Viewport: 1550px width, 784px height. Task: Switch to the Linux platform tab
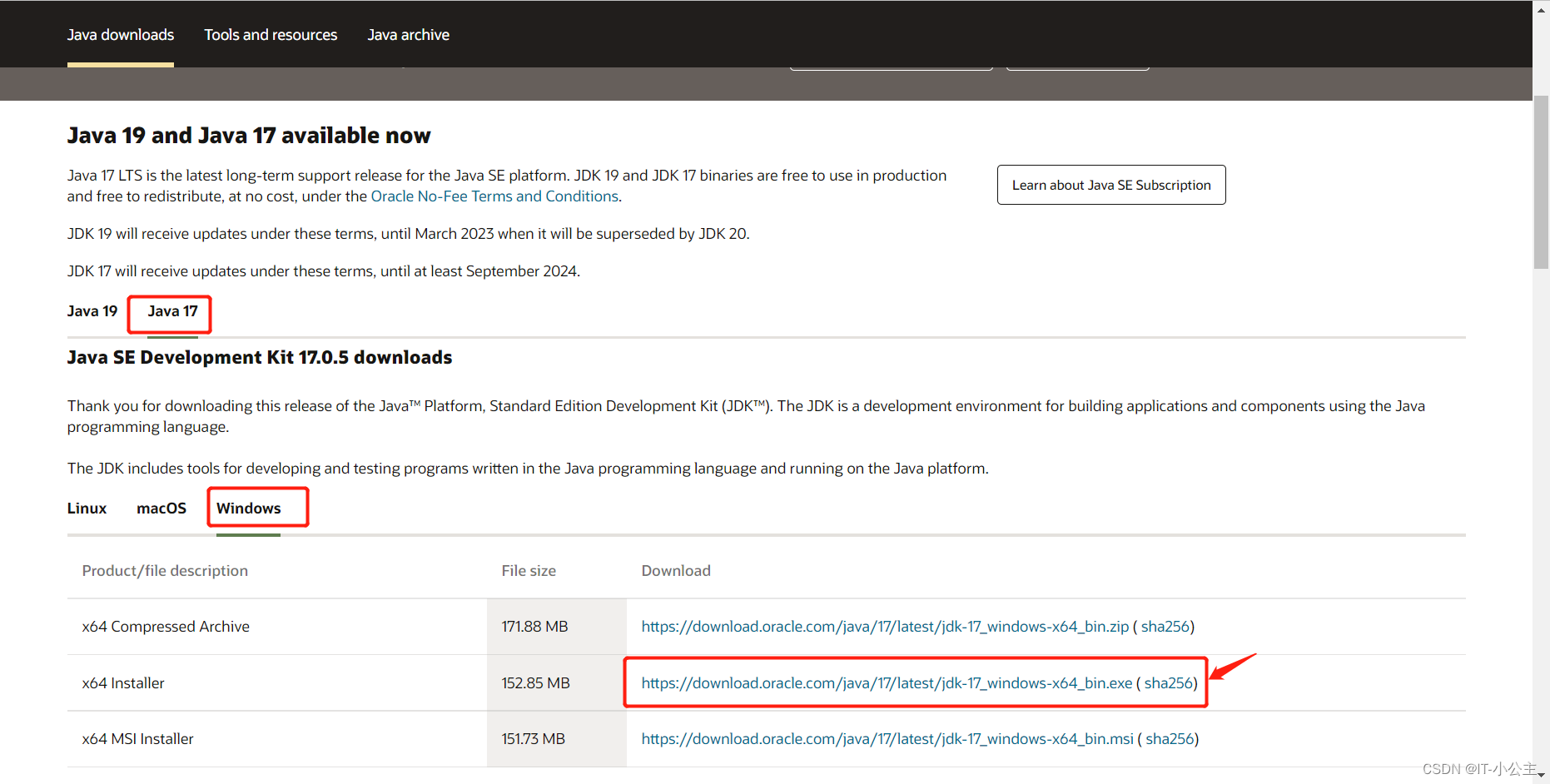coord(87,509)
